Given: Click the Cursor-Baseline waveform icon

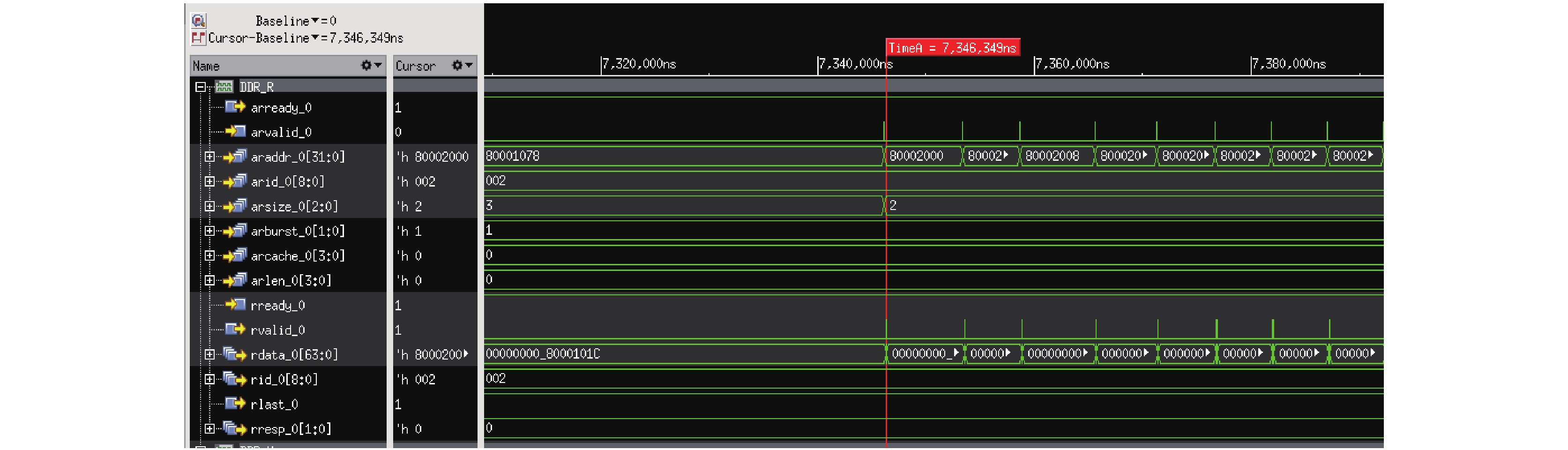Looking at the screenshot, I should [198, 38].
